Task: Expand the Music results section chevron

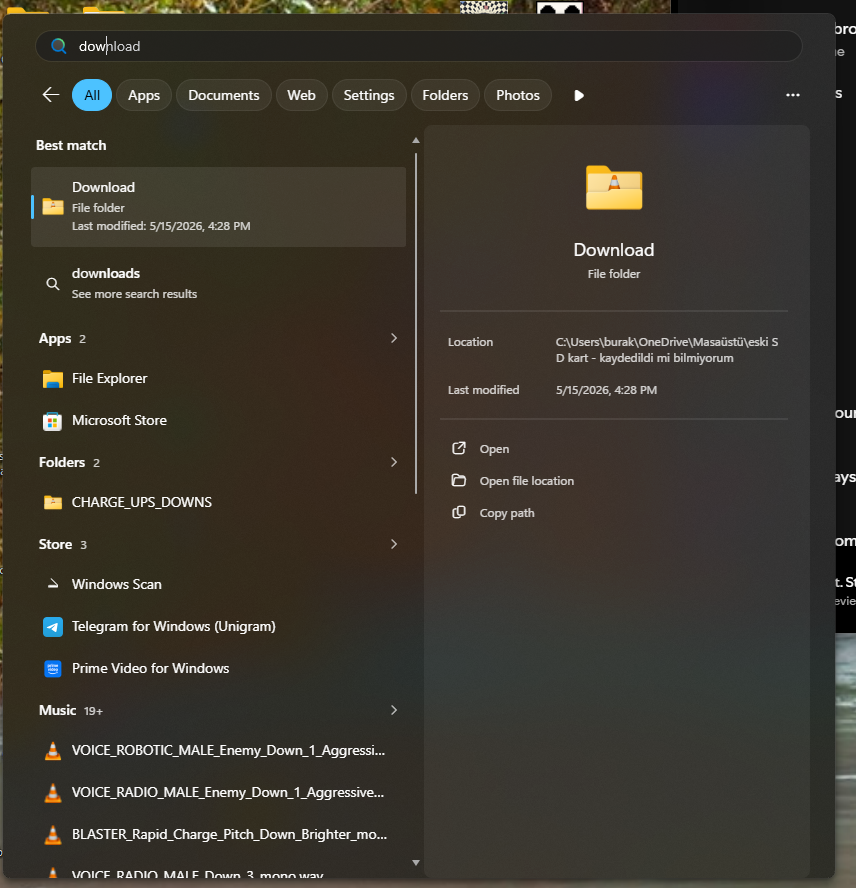Action: coord(394,710)
